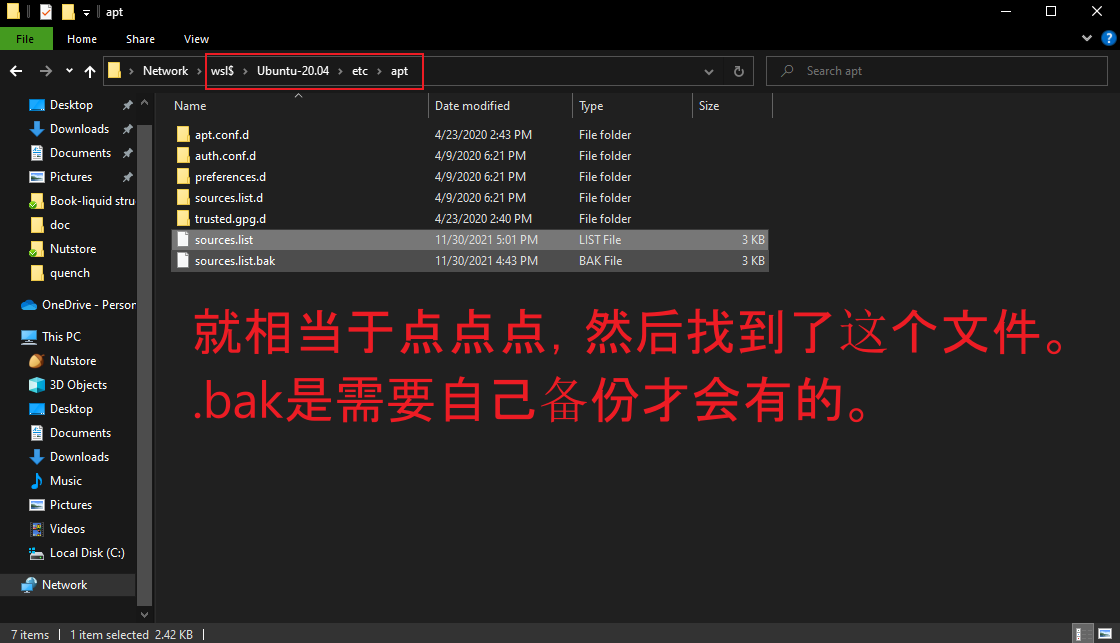Click the New folder quick access icon
This screenshot has height=643, width=1120.
click(68, 11)
